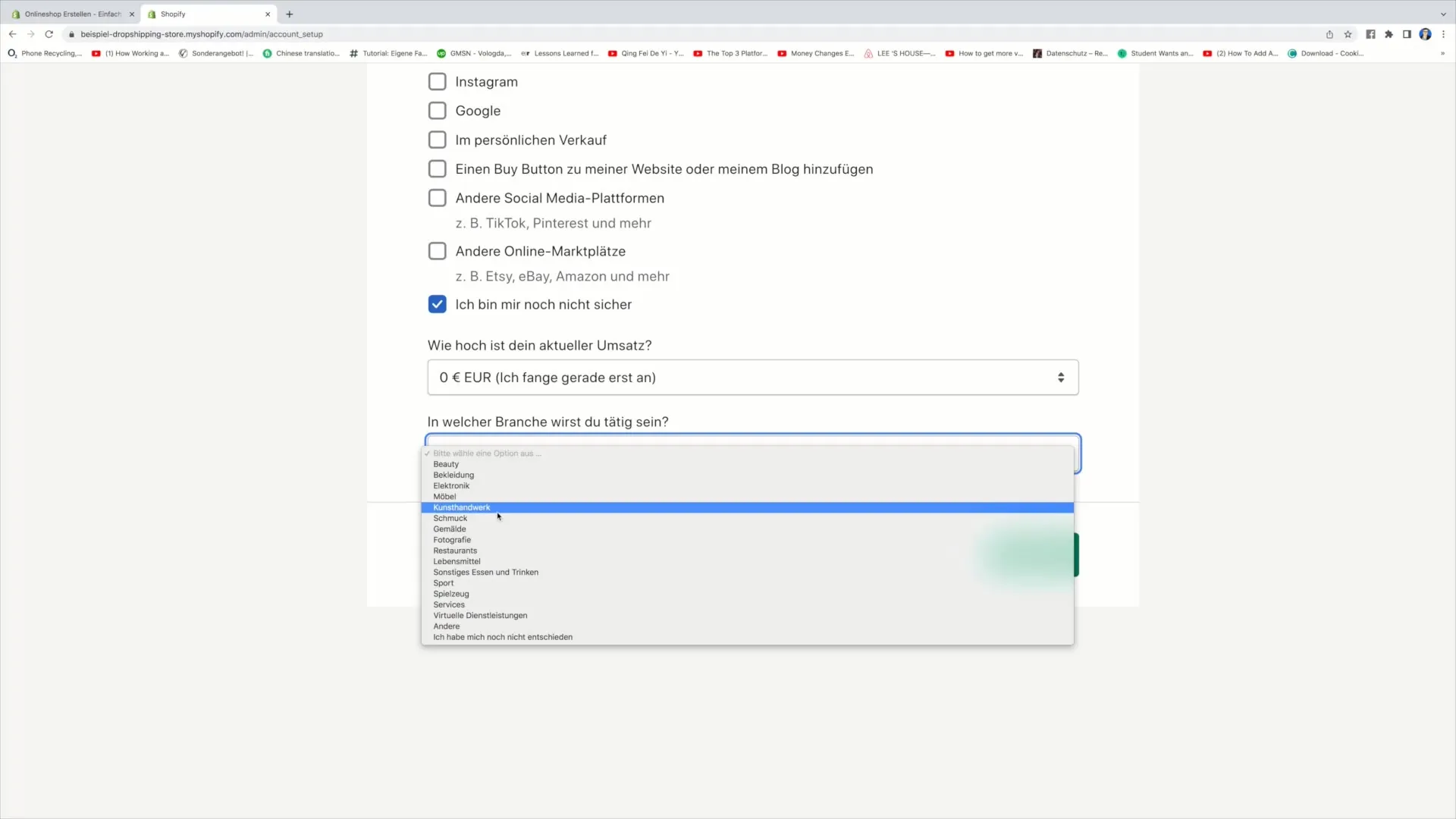Open Student Wants an... bookmark
The height and width of the screenshot is (819, 1456).
click(1156, 54)
